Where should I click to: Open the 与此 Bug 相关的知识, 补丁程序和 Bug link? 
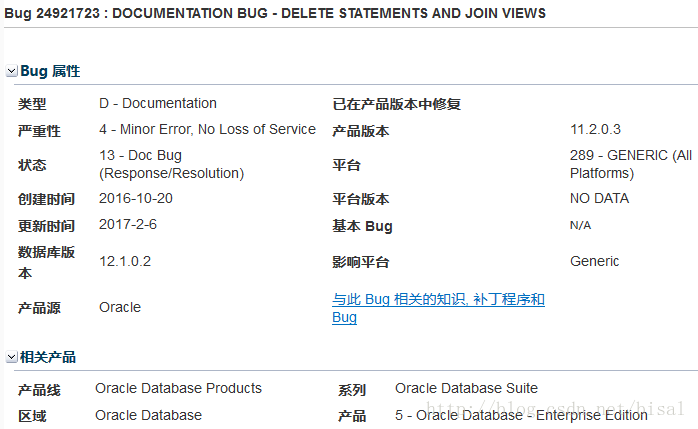click(x=438, y=308)
